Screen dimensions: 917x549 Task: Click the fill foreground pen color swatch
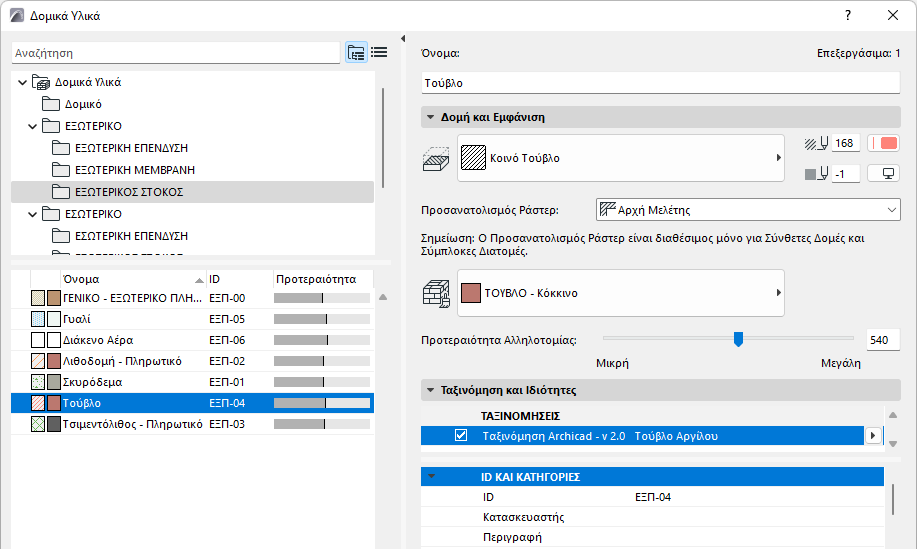884,144
